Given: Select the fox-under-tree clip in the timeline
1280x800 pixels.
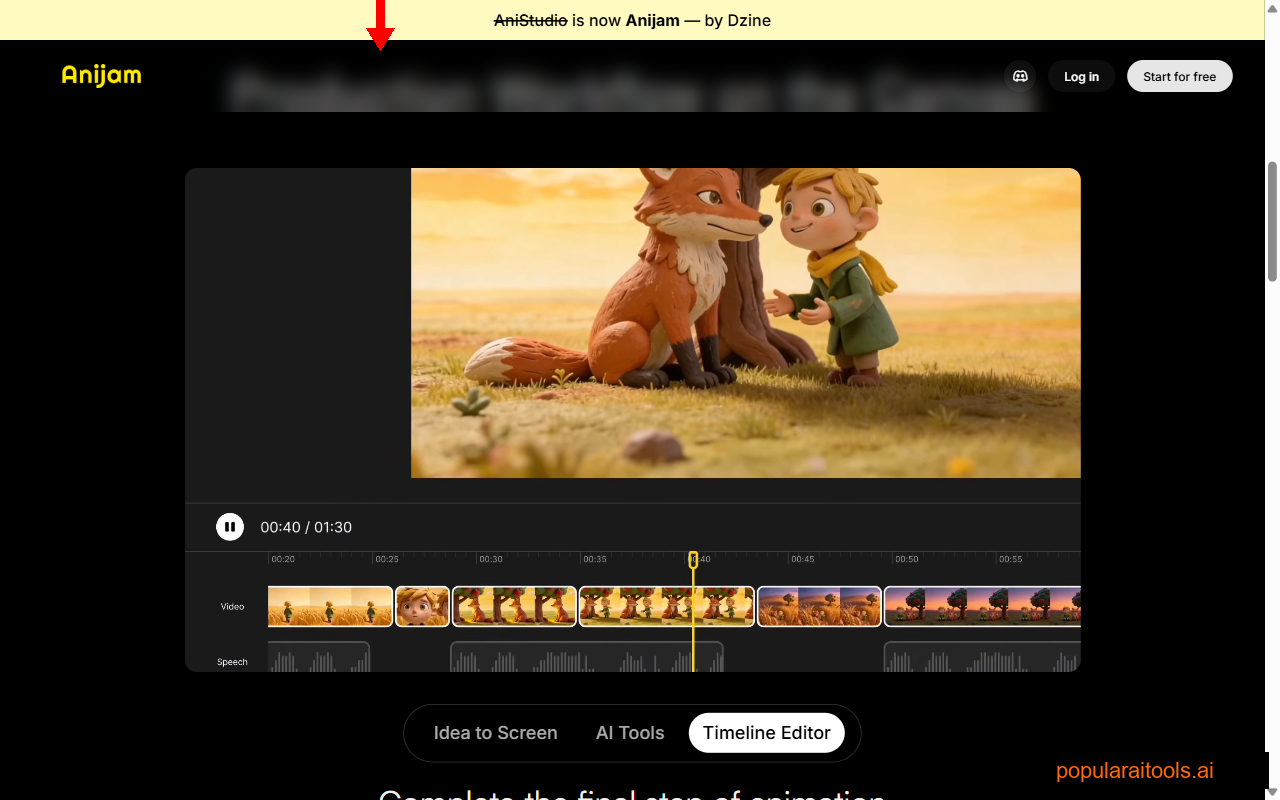Looking at the screenshot, I should [x=514, y=606].
